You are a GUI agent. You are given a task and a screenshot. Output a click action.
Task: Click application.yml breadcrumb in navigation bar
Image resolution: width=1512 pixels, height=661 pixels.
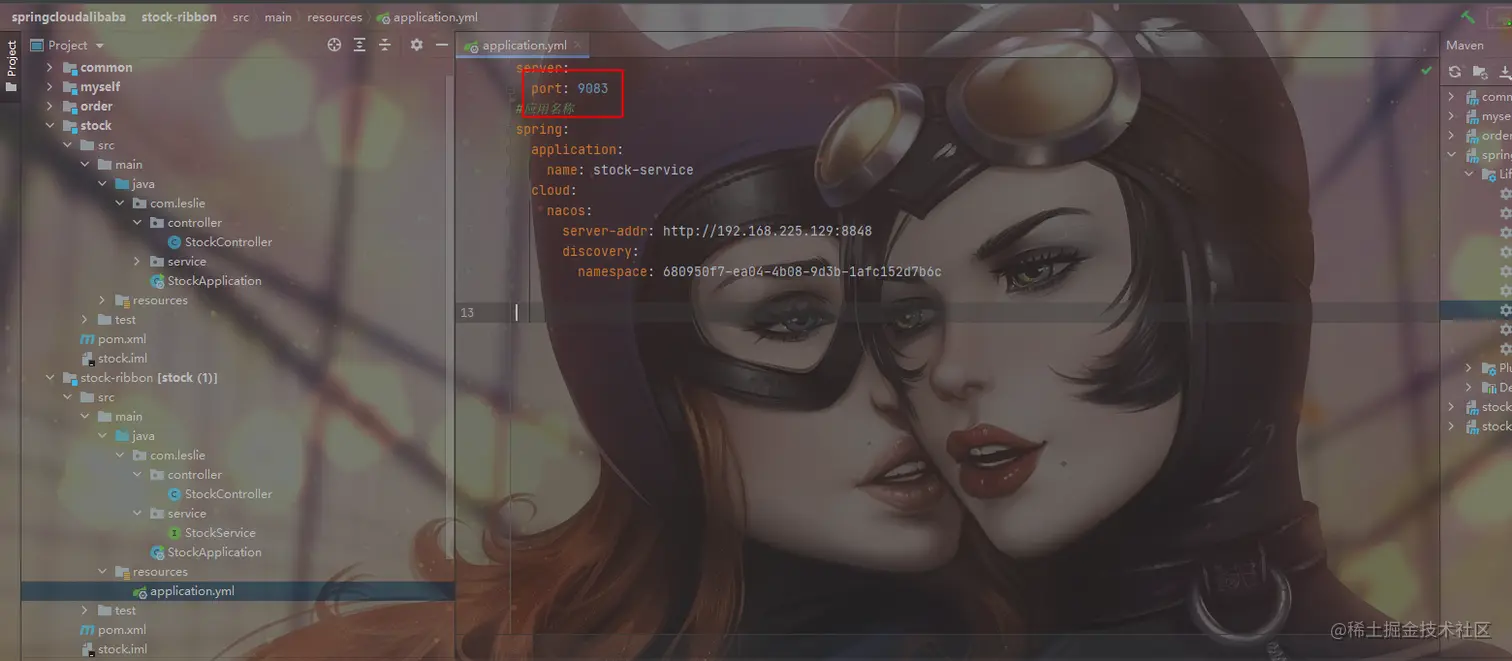point(427,17)
